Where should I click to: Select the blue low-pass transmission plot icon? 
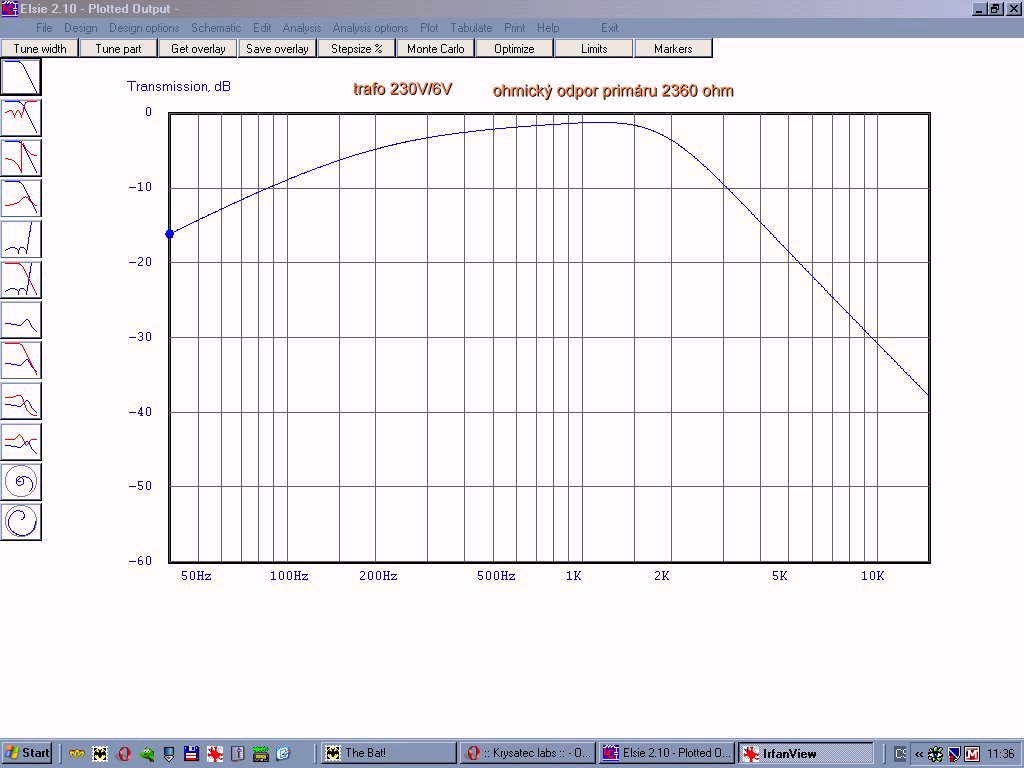(21, 77)
